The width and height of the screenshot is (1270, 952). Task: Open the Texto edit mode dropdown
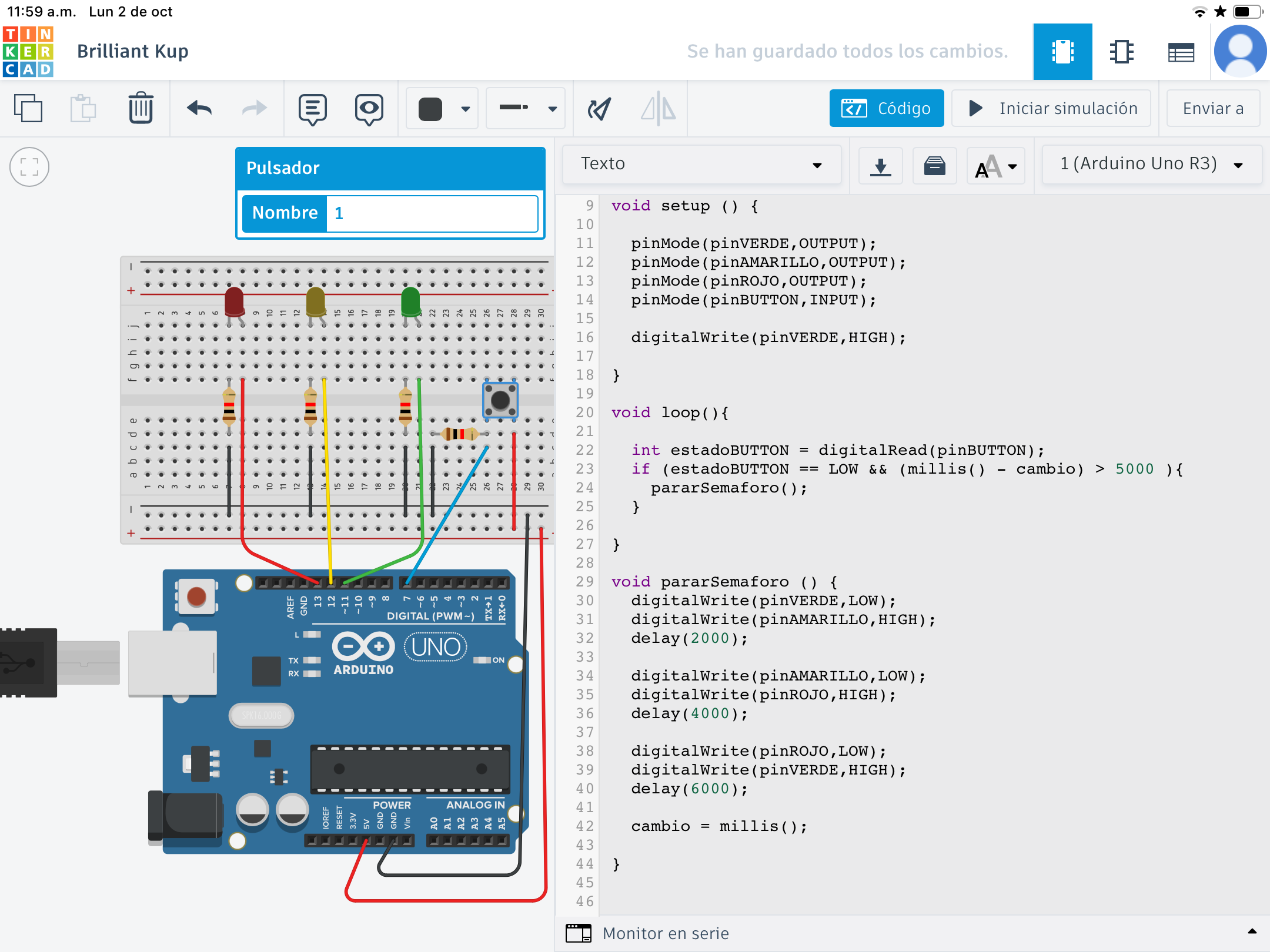pos(701,164)
